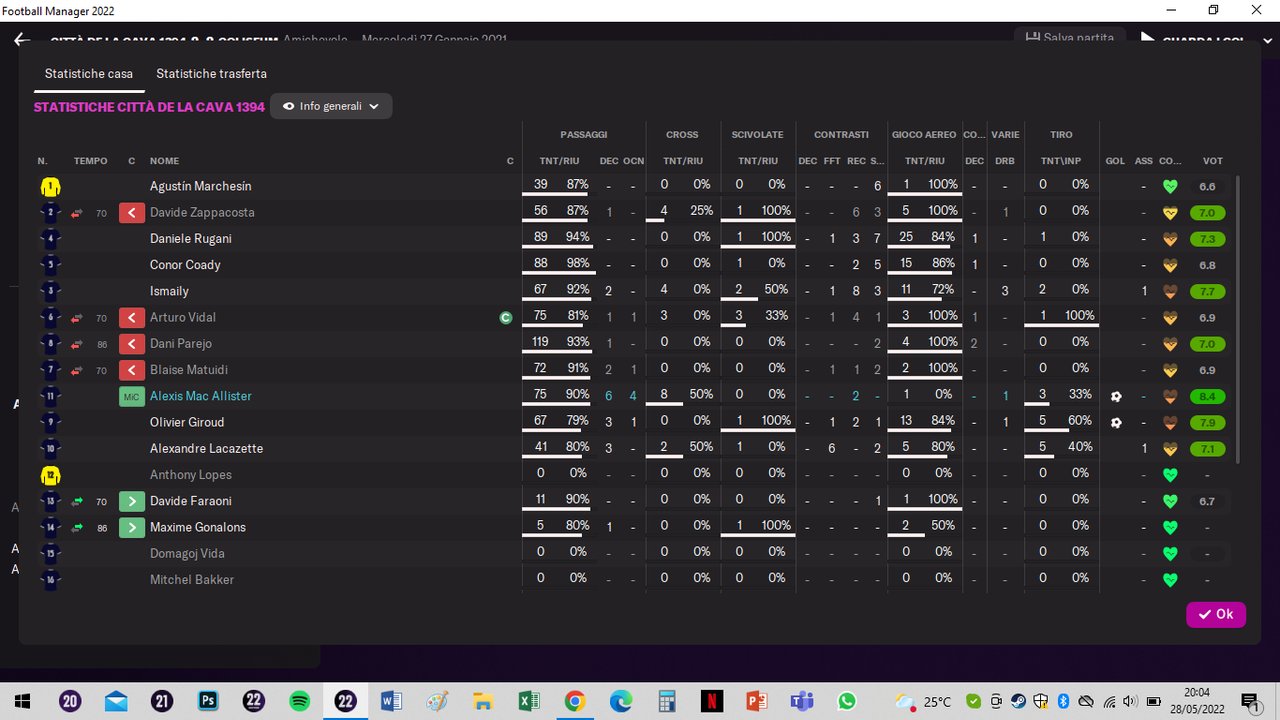Click Agustín Marchesín's yellow goalkeeper shirt
This screenshot has width=1280, height=720.
point(50,187)
